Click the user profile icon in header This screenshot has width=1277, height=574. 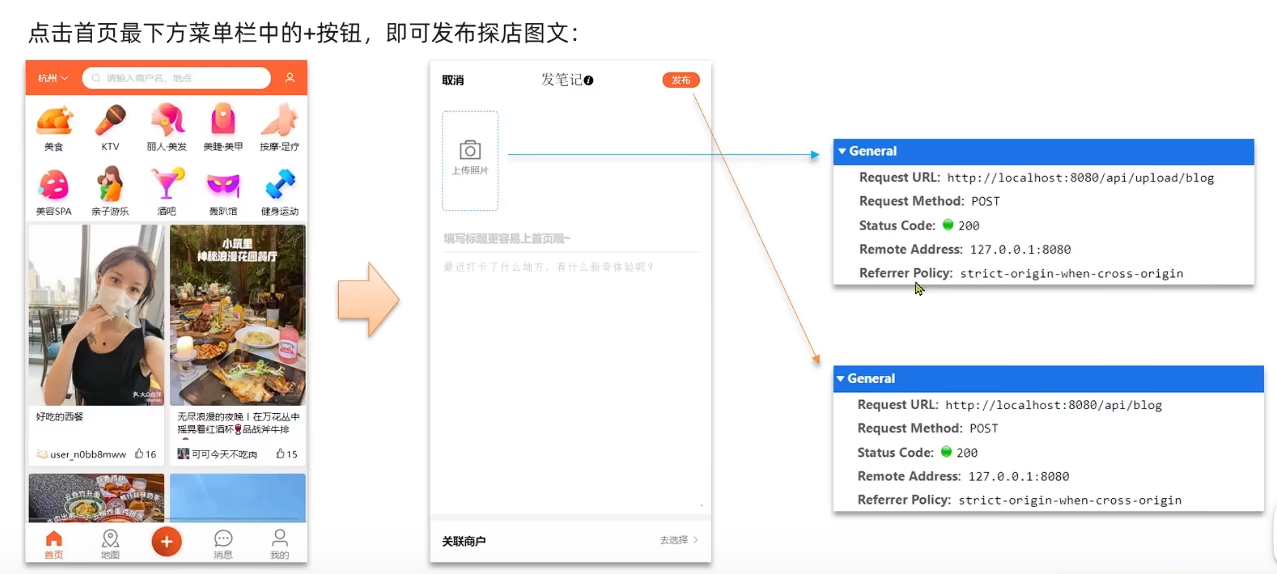tap(289, 78)
